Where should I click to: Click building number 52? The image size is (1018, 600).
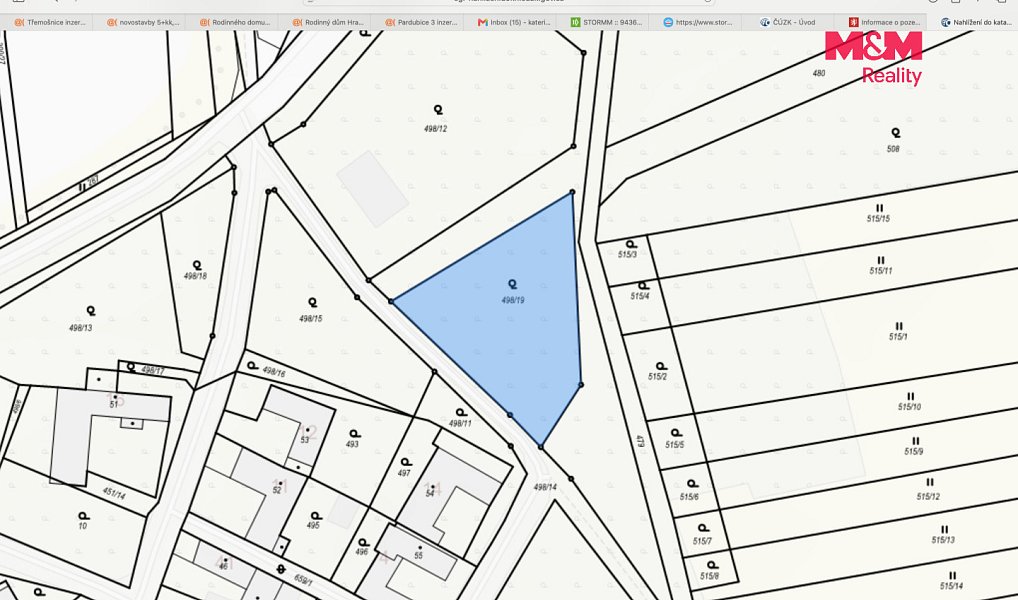point(277,490)
